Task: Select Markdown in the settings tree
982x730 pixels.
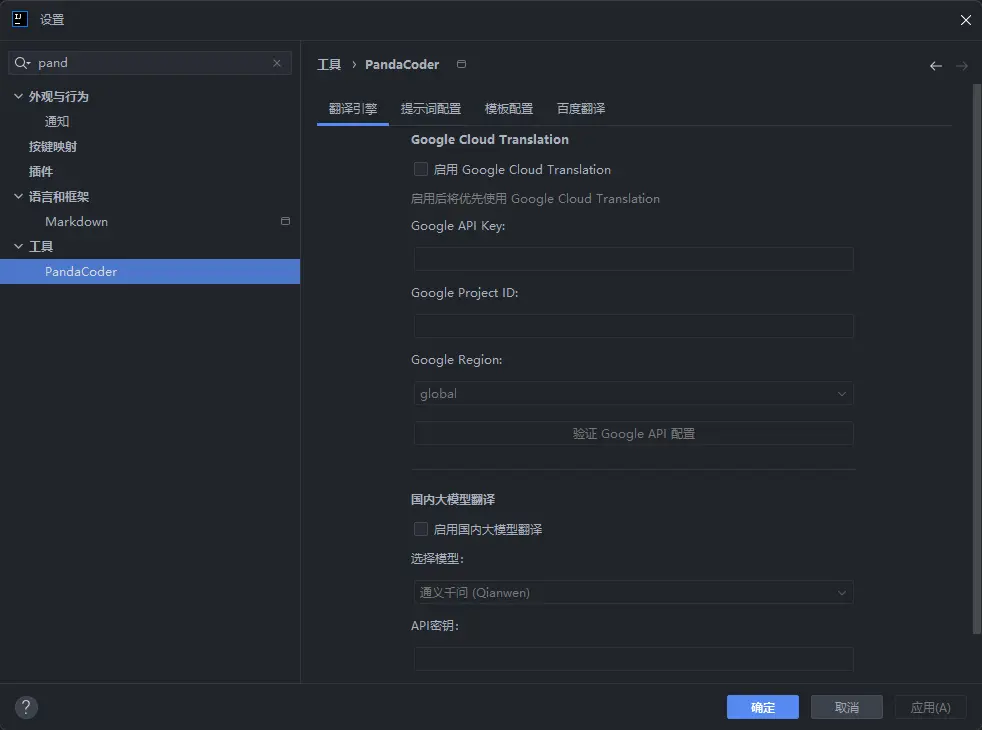Action: 76,222
